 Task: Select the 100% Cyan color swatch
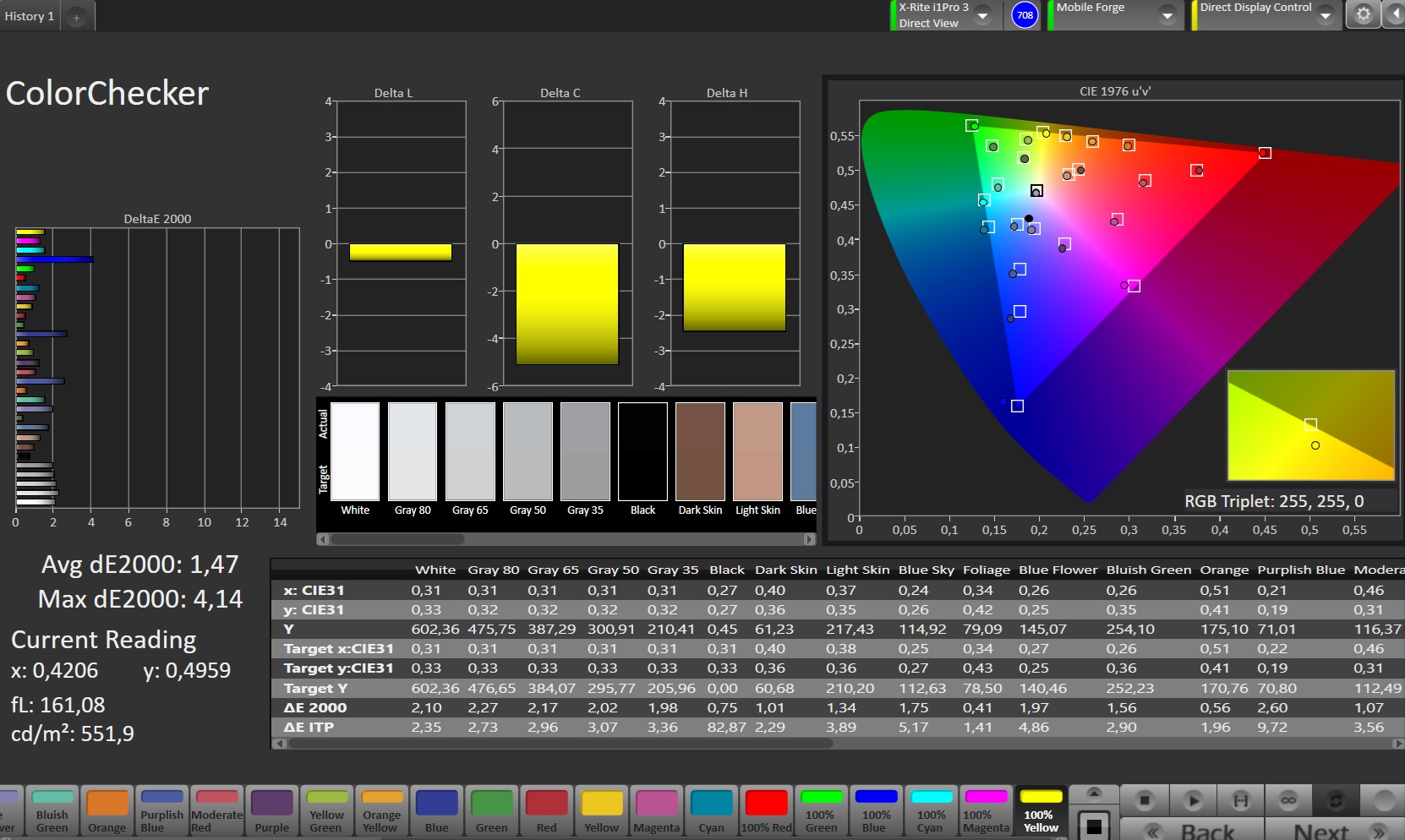click(x=931, y=811)
